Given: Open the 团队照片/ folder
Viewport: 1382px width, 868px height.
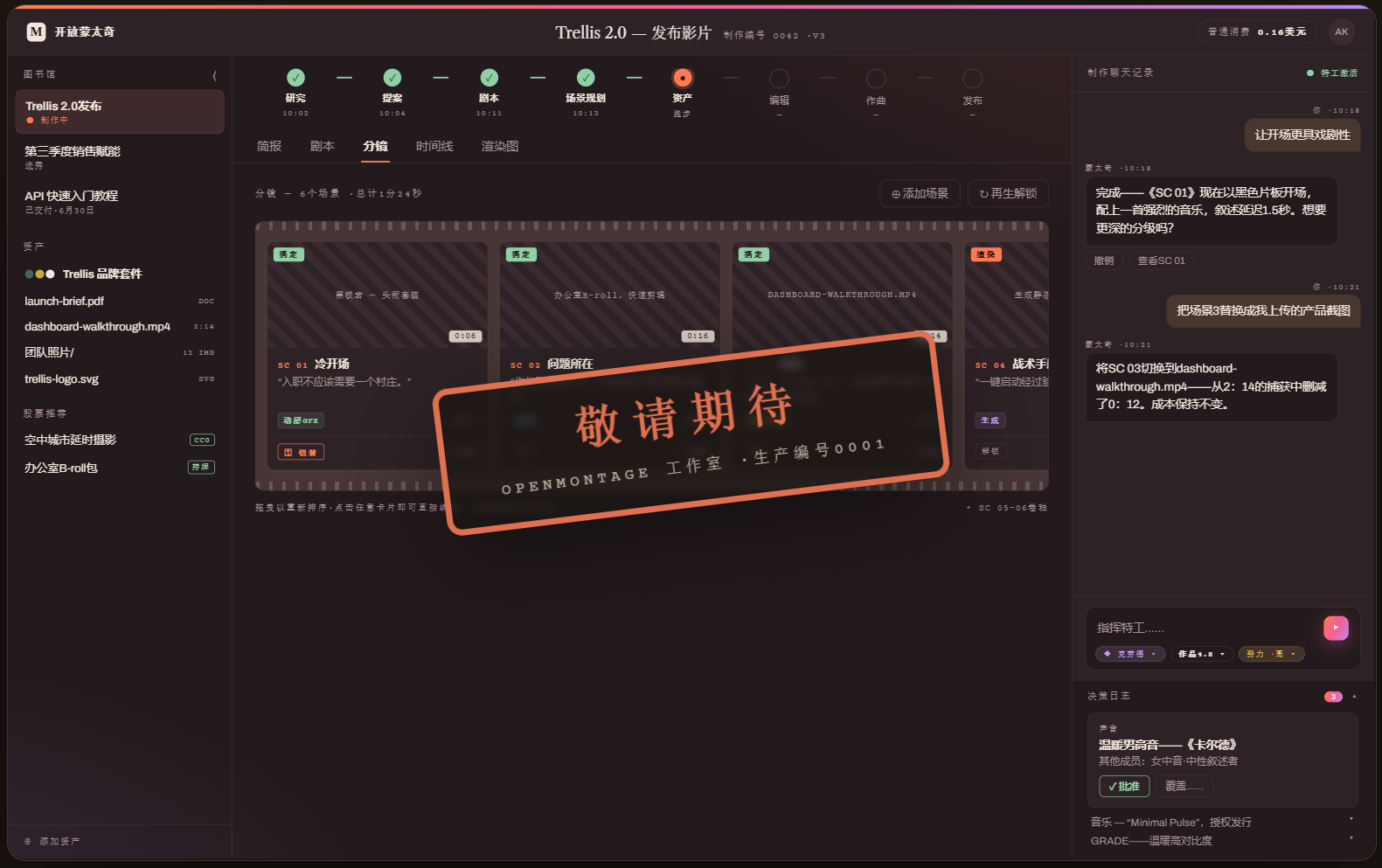Looking at the screenshot, I should [120, 352].
